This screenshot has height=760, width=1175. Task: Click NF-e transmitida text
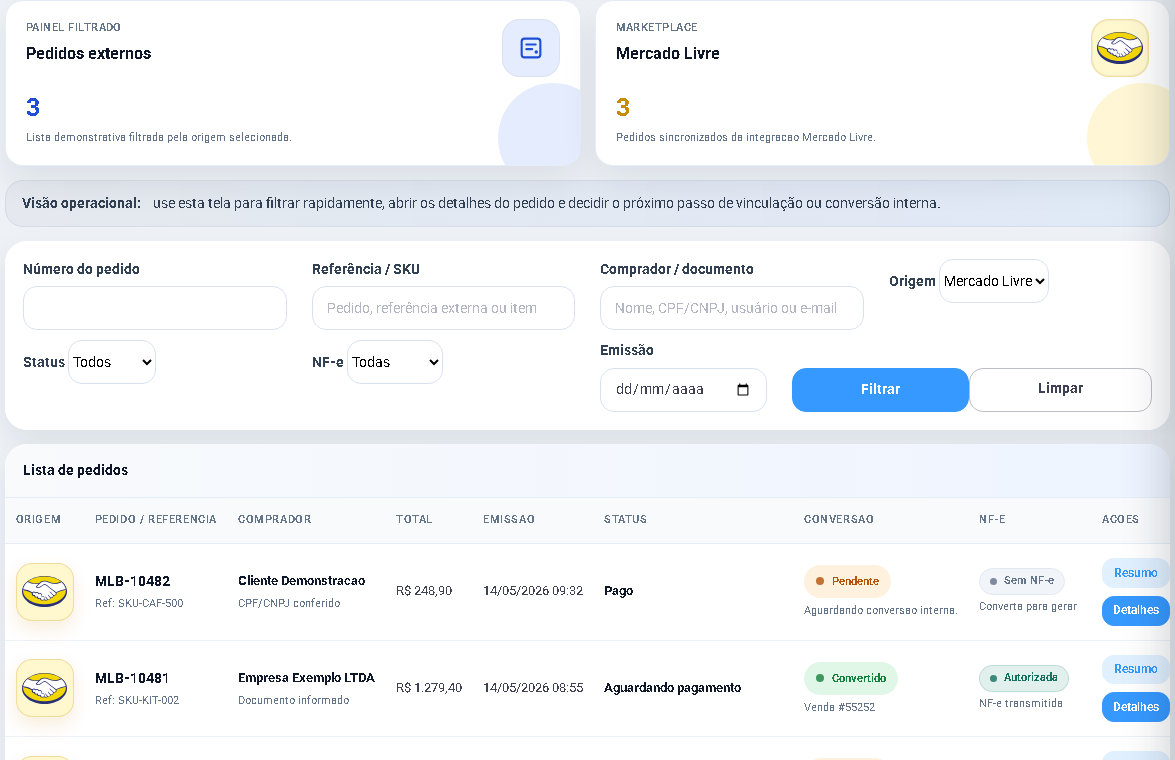point(1021,703)
